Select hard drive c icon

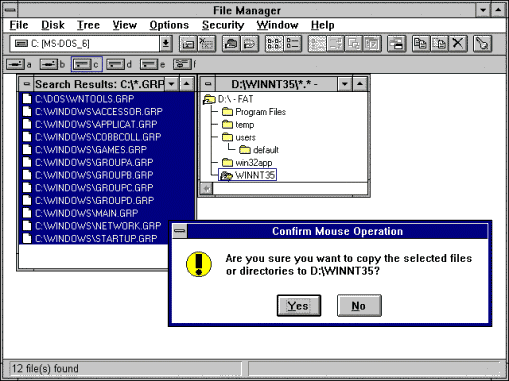(82, 64)
